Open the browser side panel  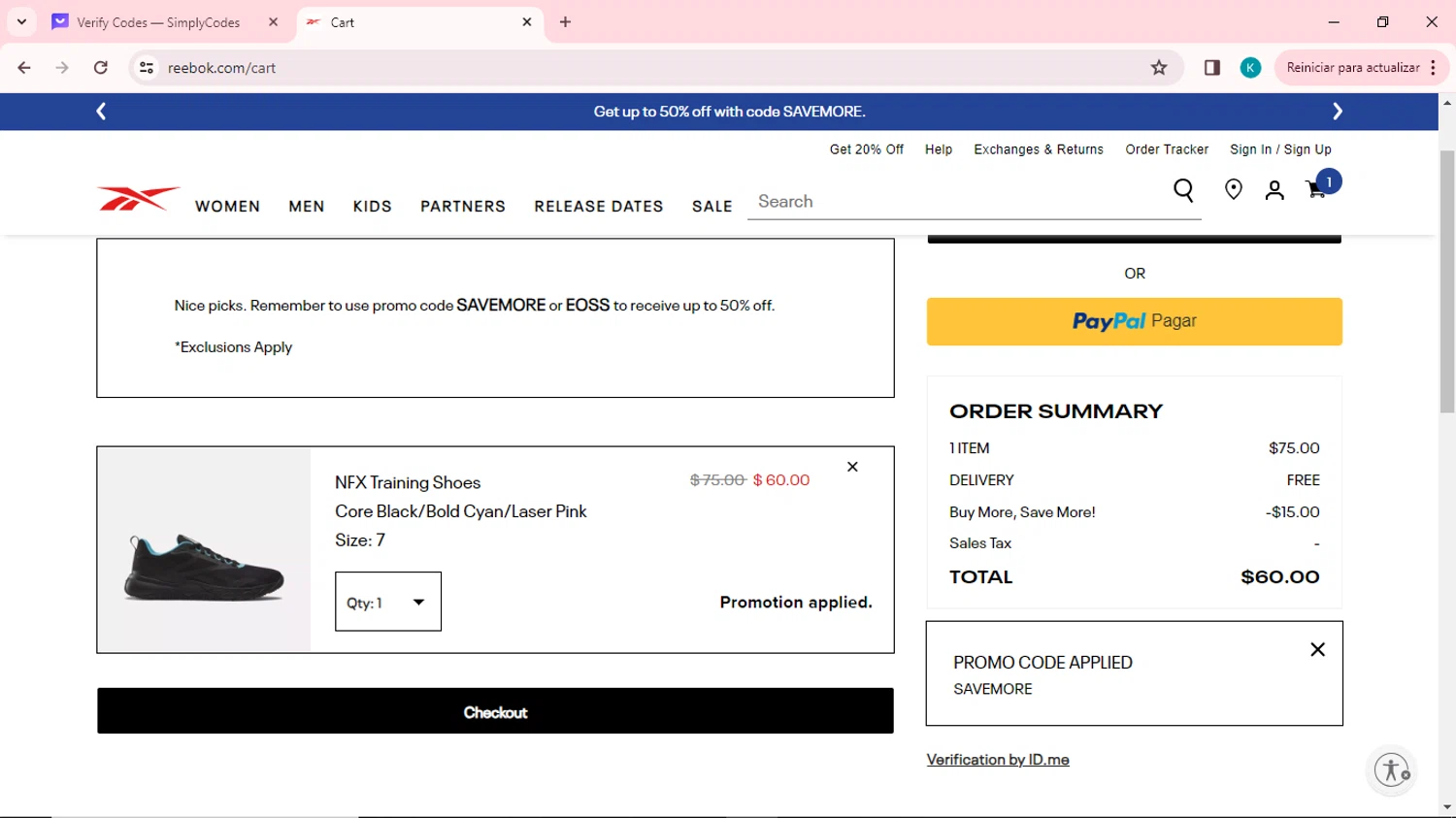click(x=1211, y=68)
